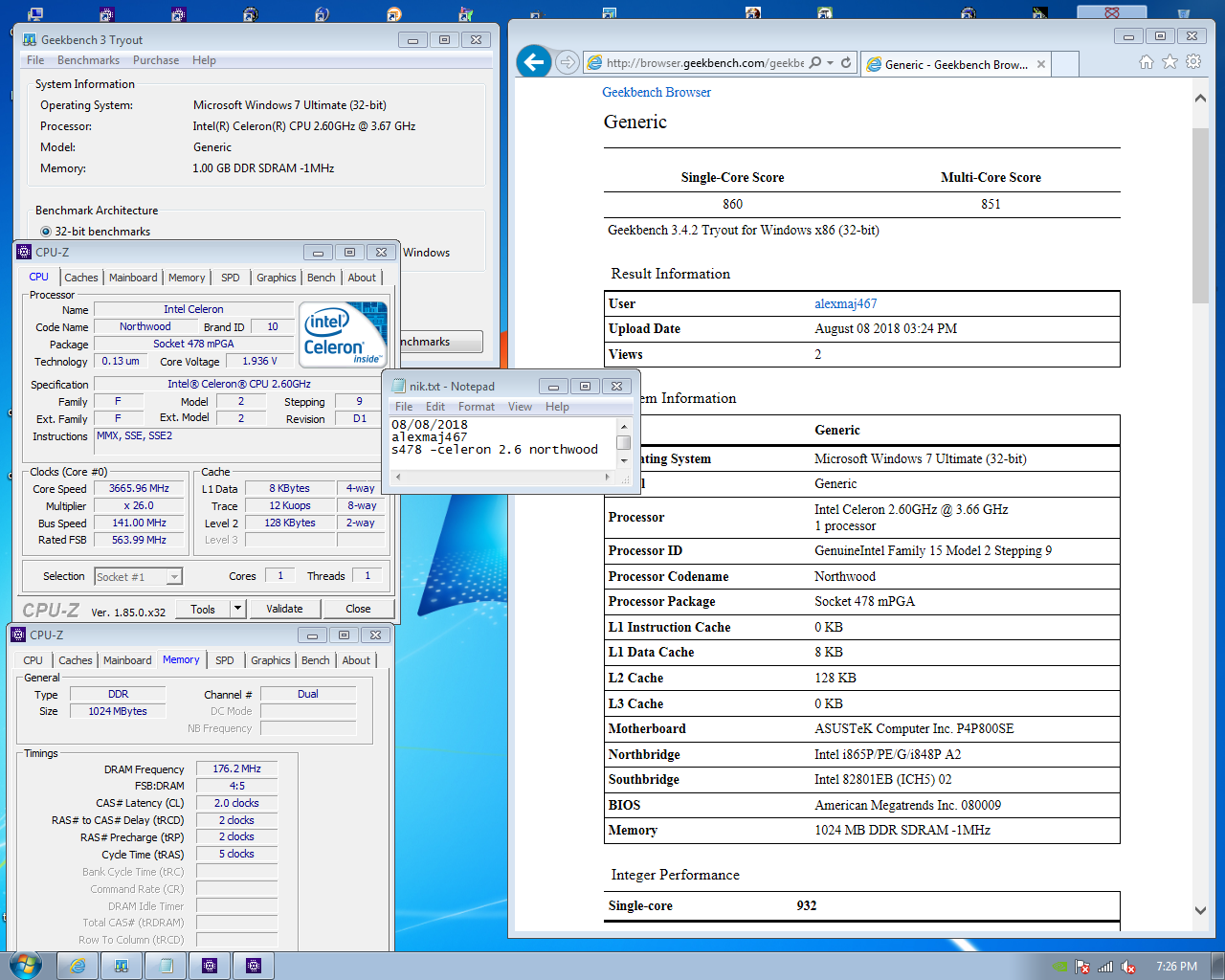
Task: Switch to Bench tab in top CPU-Z window
Action: (x=322, y=278)
